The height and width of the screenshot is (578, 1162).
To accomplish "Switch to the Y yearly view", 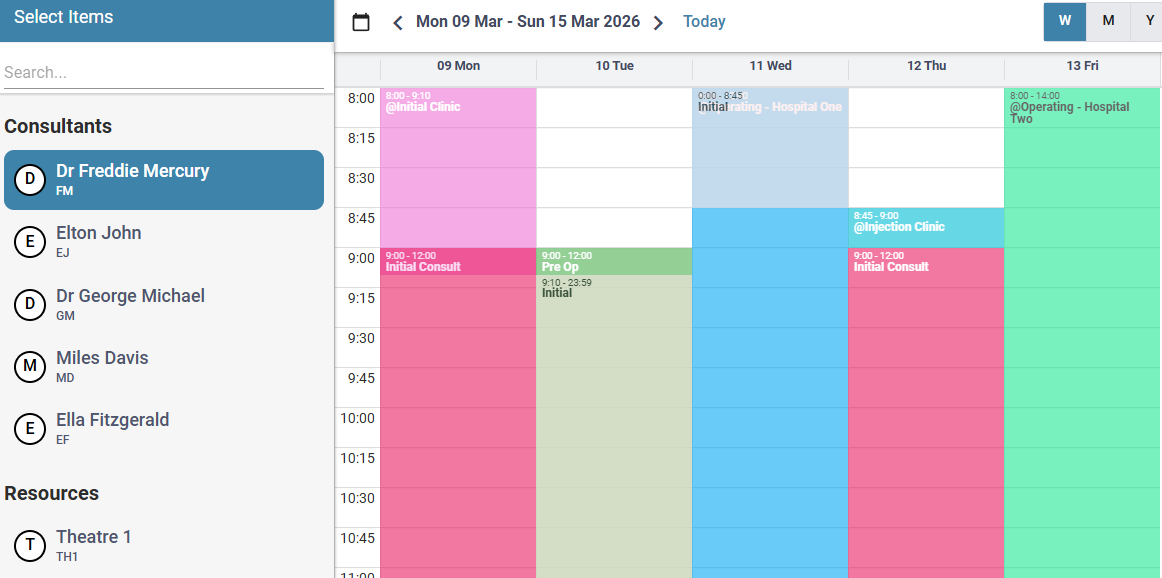I will pyautogui.click(x=1148, y=21).
